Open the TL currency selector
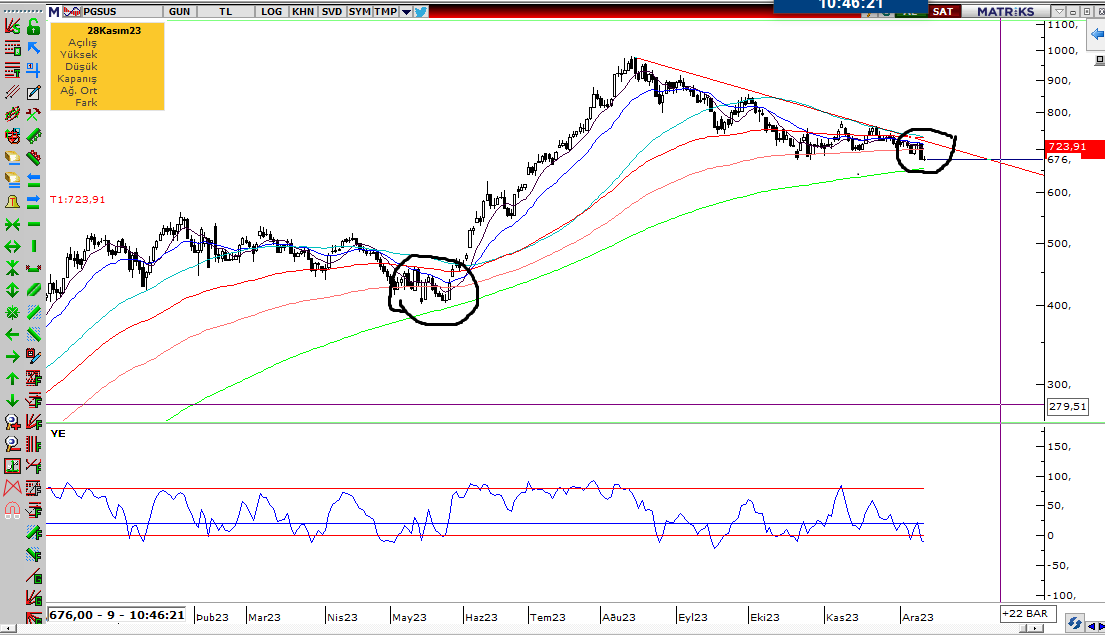 click(x=225, y=11)
